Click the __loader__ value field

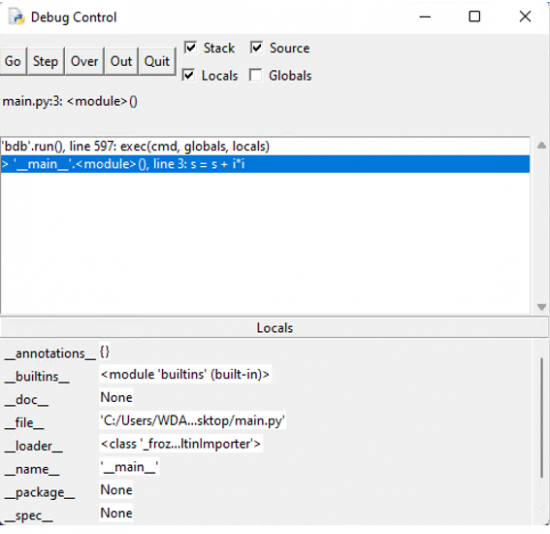click(181, 444)
